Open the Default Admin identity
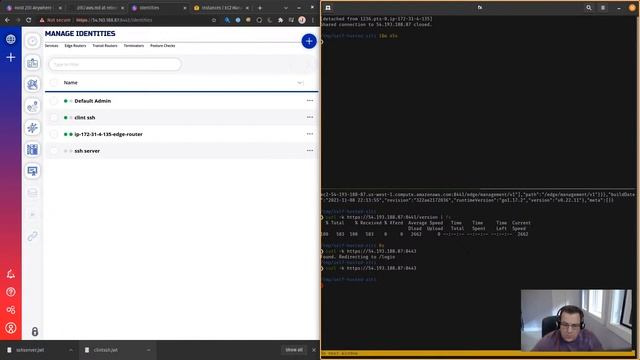 93,101
